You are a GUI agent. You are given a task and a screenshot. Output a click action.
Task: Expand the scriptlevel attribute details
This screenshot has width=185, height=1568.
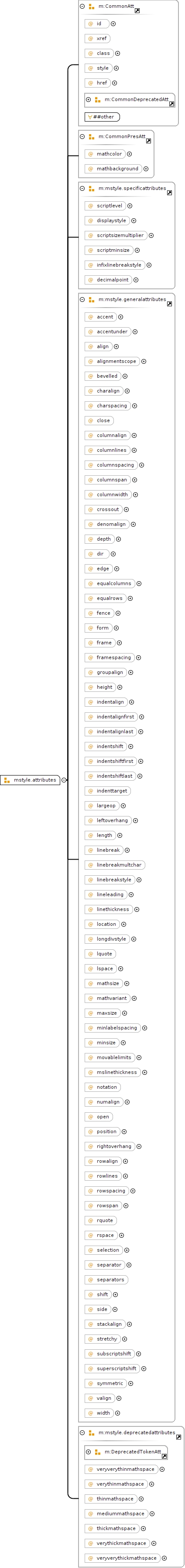click(x=130, y=206)
